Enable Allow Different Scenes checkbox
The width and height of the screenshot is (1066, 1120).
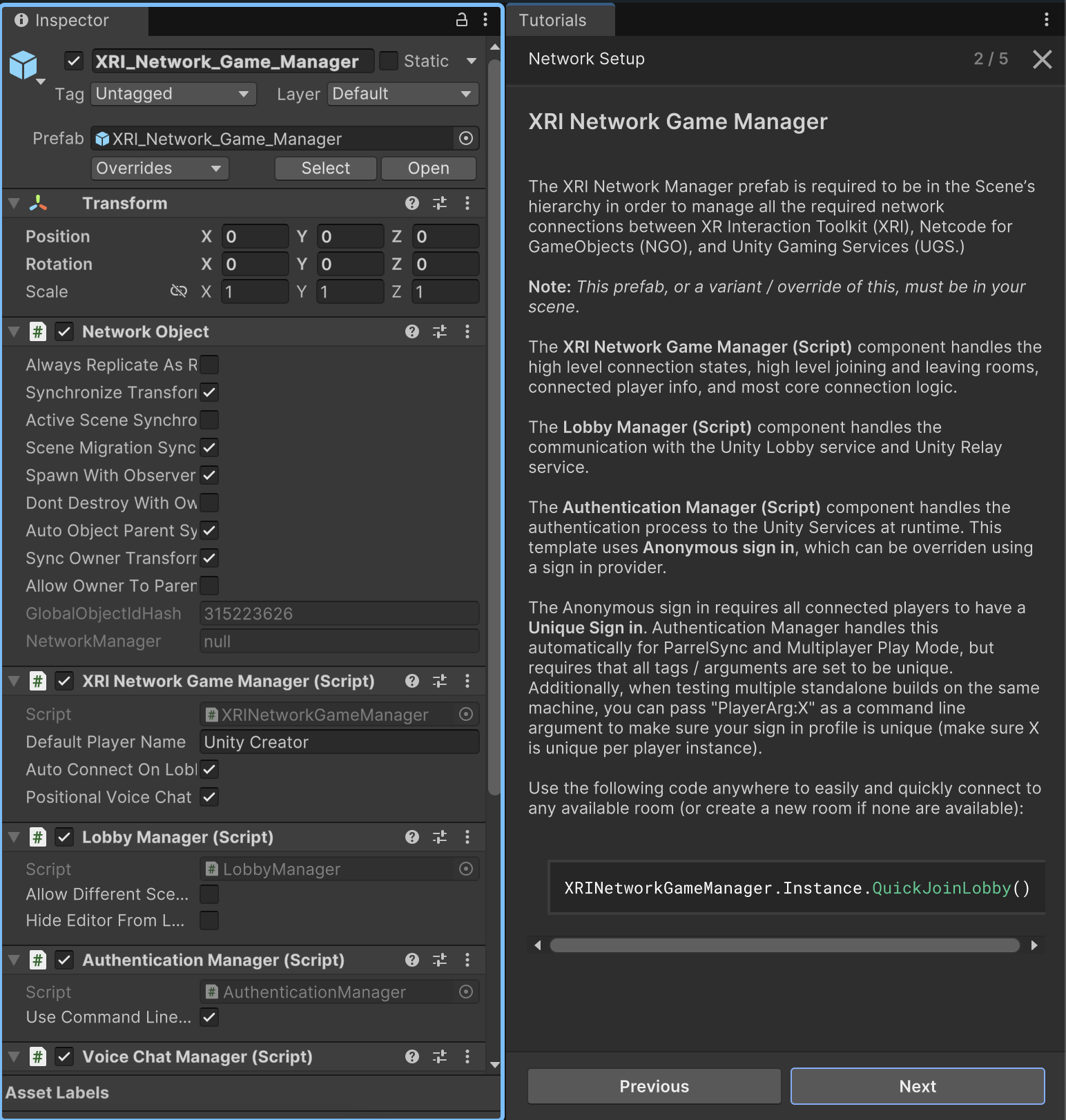coord(209,894)
